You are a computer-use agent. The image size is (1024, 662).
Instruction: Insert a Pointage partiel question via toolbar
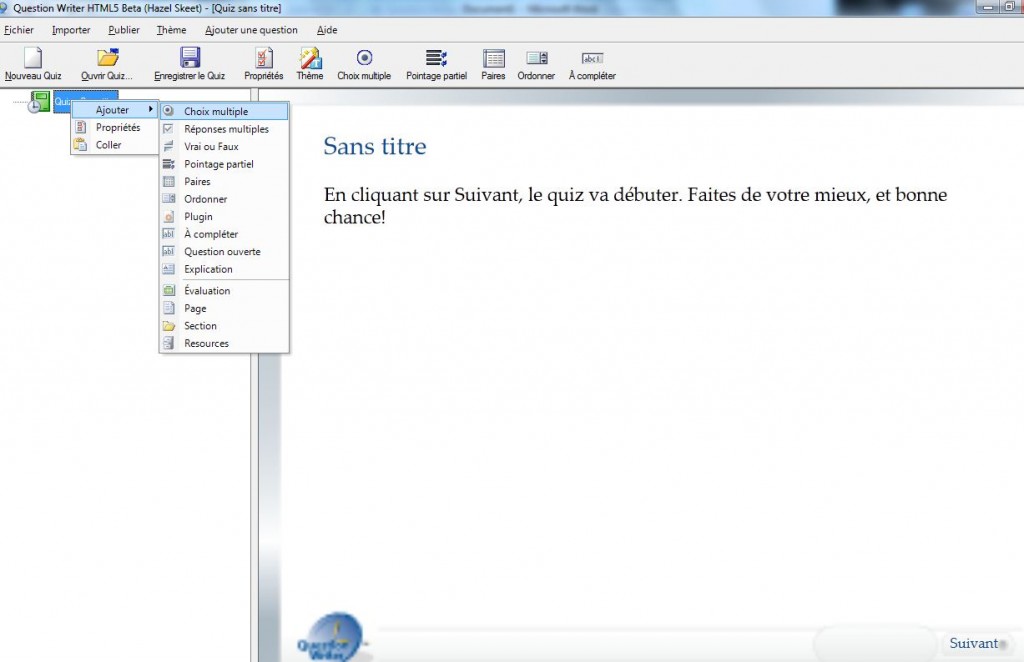pos(436,62)
